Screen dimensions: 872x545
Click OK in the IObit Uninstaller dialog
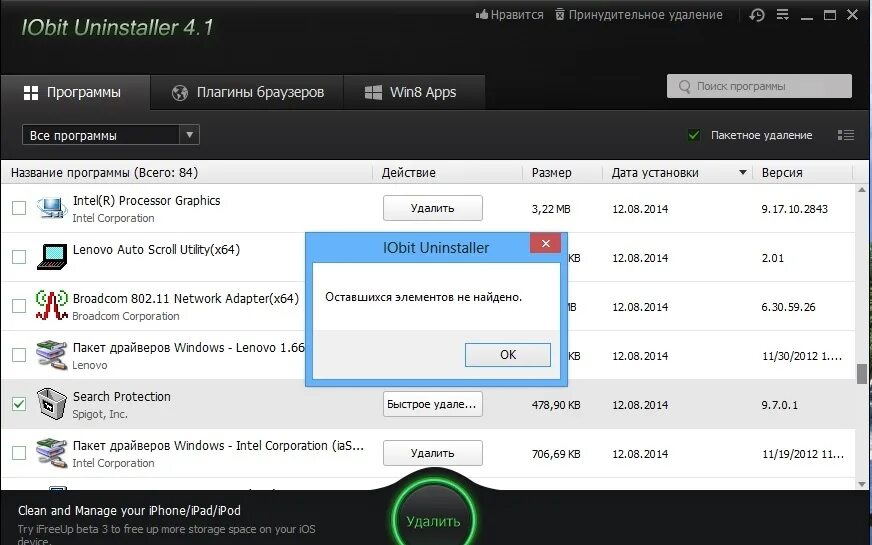[508, 355]
